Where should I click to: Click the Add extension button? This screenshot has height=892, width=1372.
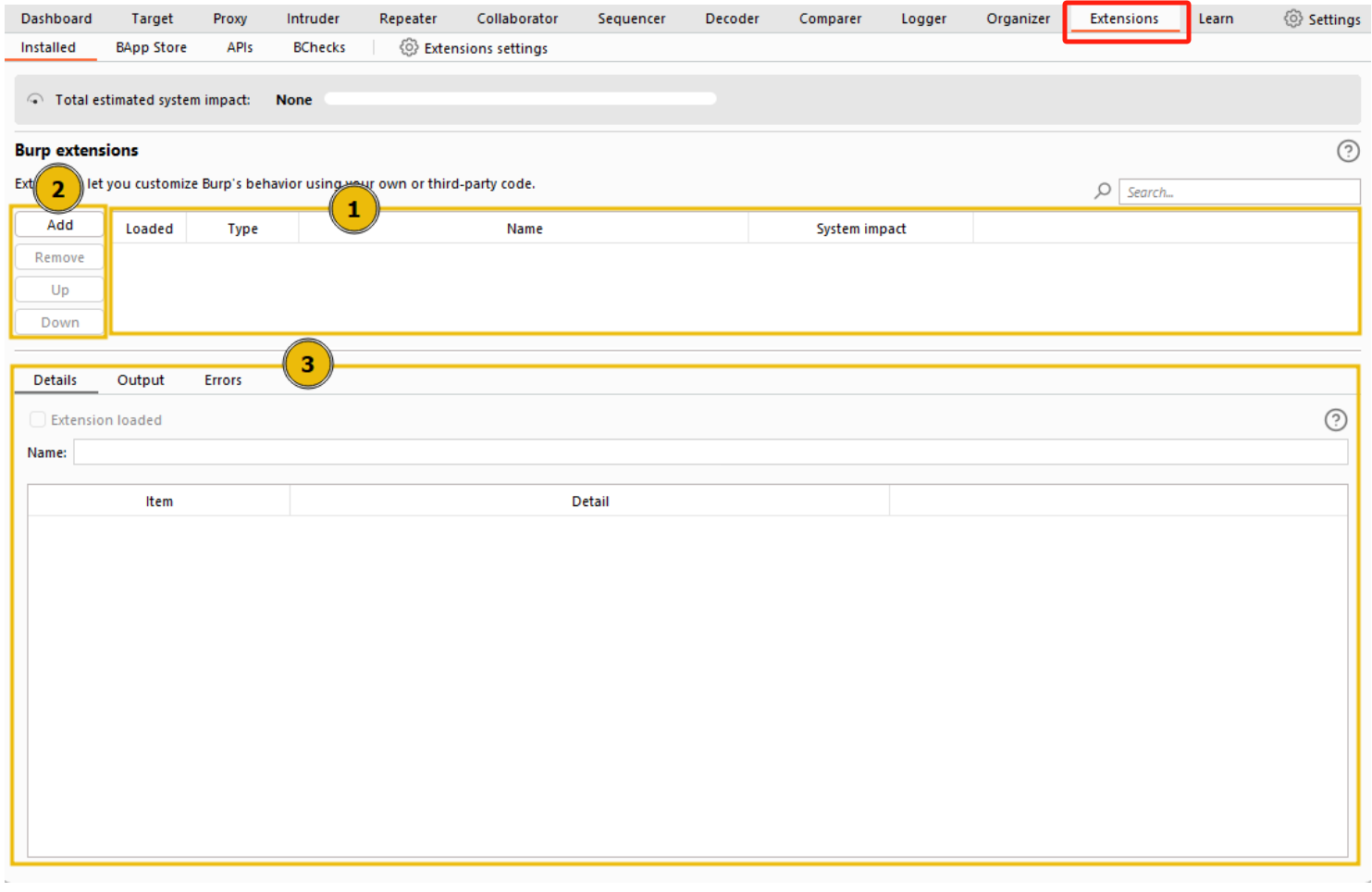(x=59, y=225)
